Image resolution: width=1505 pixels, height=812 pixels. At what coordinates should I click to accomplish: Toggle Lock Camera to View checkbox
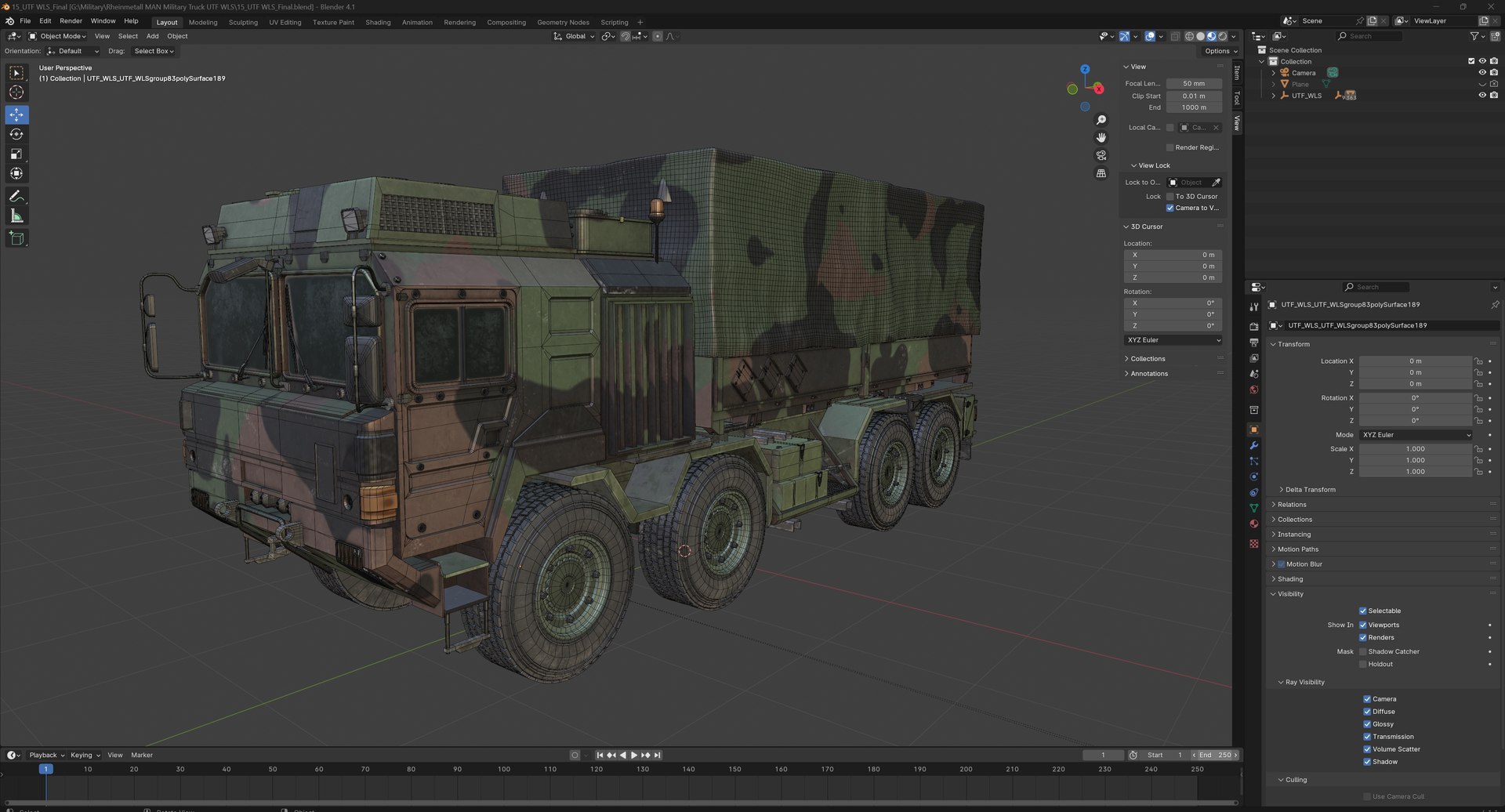[x=1170, y=208]
